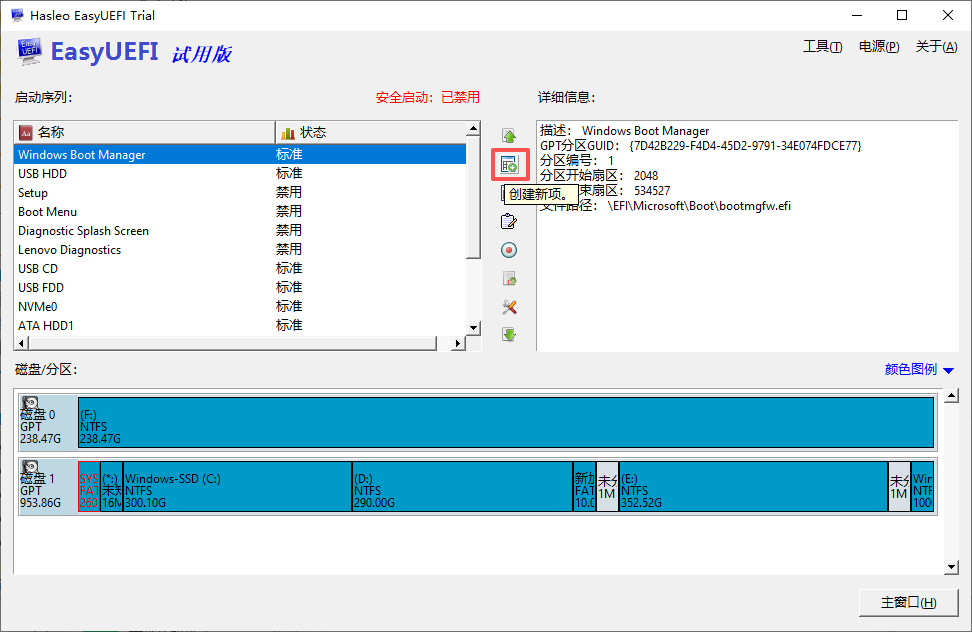Select the ATA HDD1 boot entry
Screen dimensions: 972x632
240,325
